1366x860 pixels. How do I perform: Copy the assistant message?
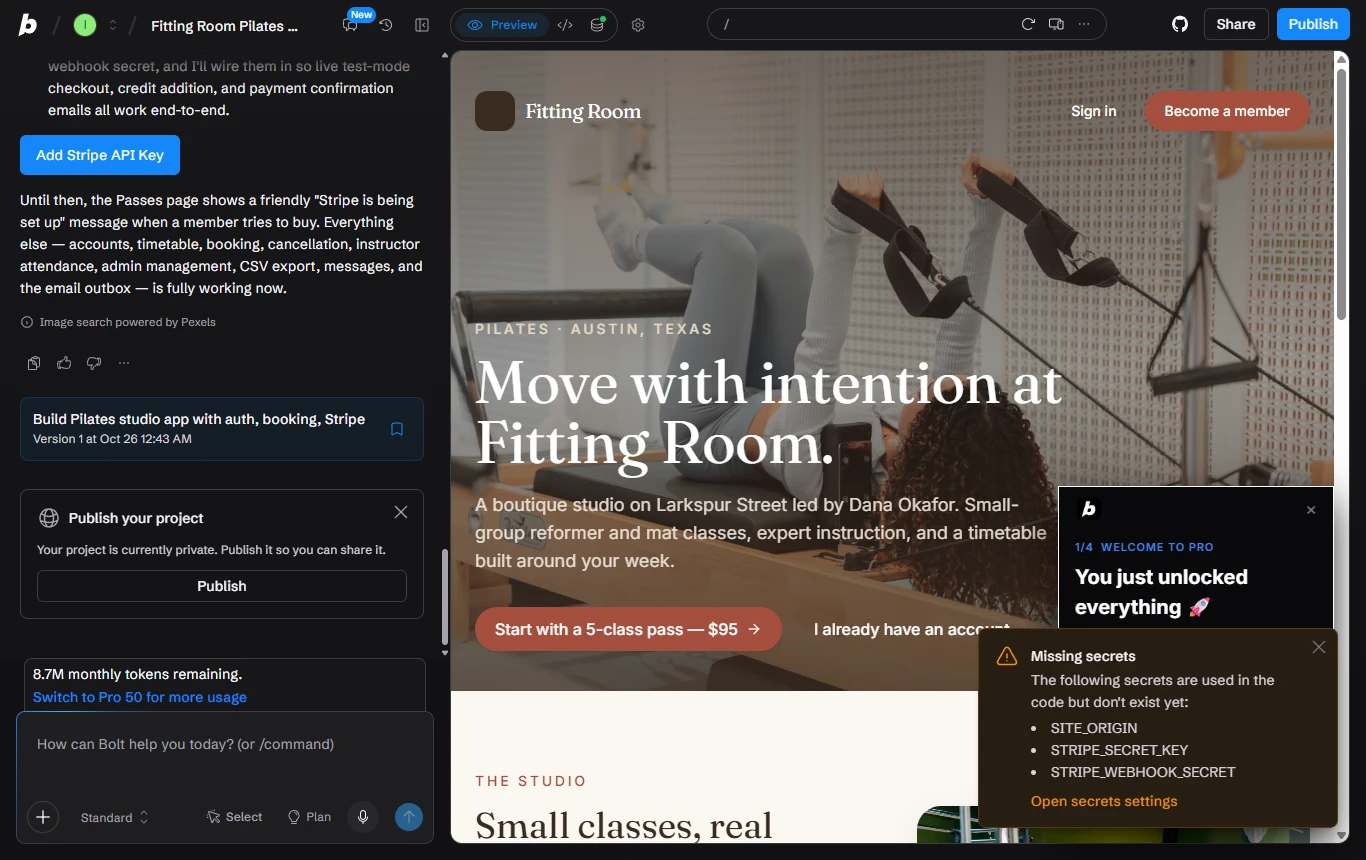(x=34, y=363)
